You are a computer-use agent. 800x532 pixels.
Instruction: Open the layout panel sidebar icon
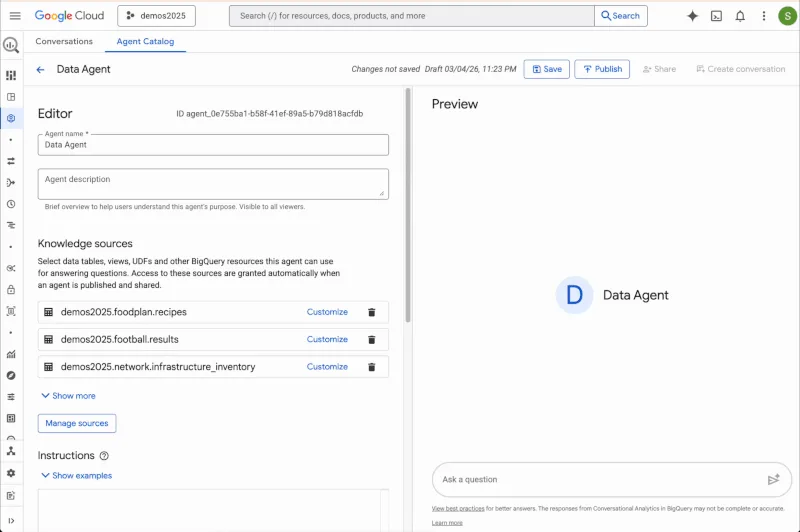(11, 97)
